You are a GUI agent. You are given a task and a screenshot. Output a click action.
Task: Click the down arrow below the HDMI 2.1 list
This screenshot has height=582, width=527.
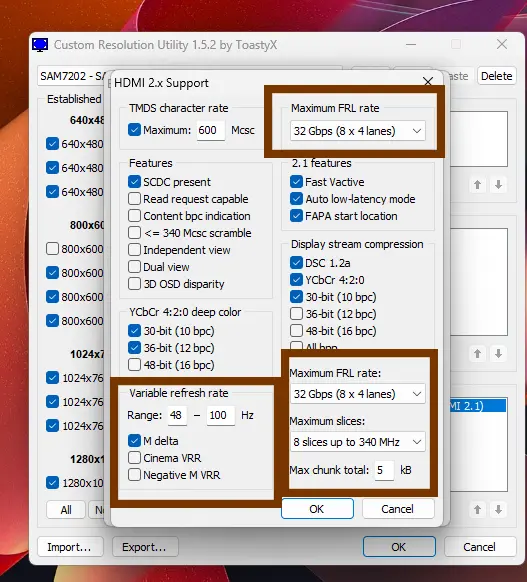tap(498, 510)
